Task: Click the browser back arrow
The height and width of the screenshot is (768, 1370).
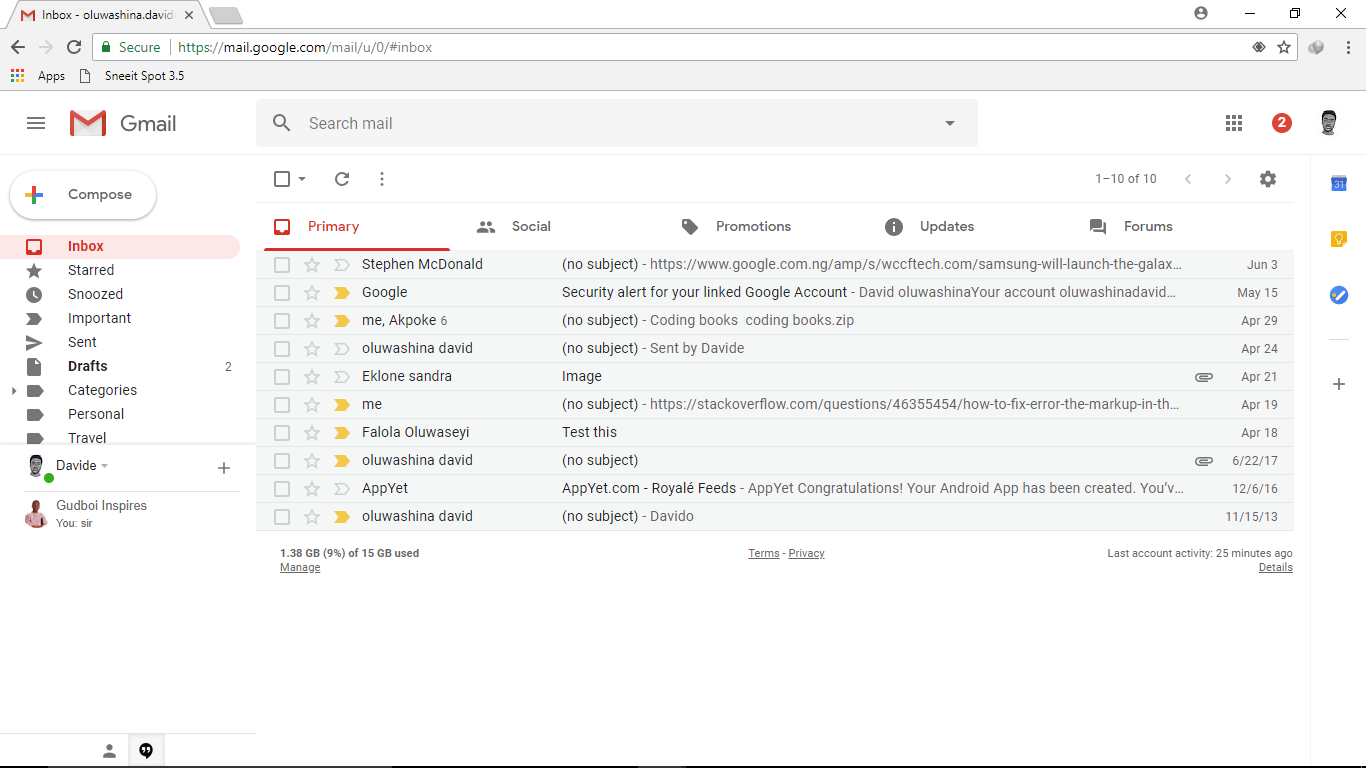Action: 18,47
